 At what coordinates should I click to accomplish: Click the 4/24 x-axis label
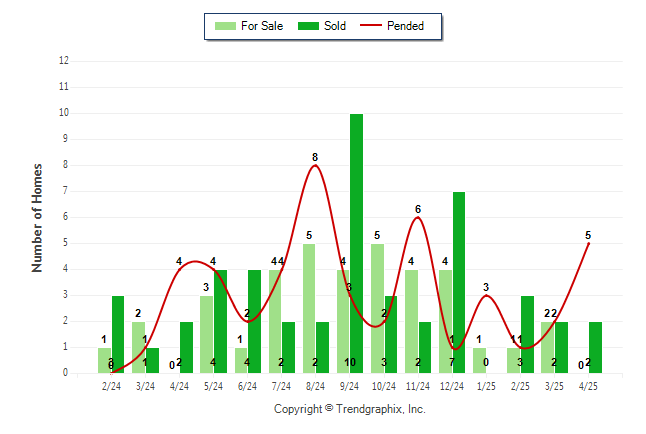[179, 386]
